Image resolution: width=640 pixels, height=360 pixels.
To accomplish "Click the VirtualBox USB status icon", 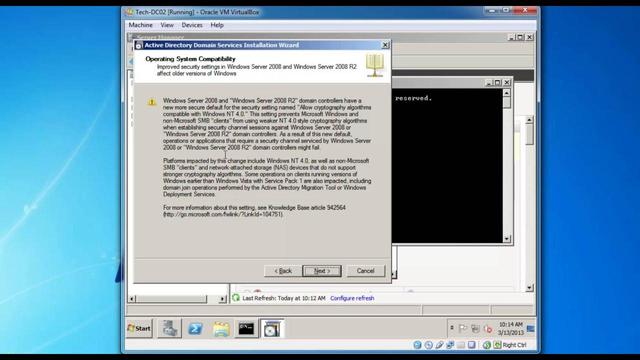I will [x=439, y=345].
